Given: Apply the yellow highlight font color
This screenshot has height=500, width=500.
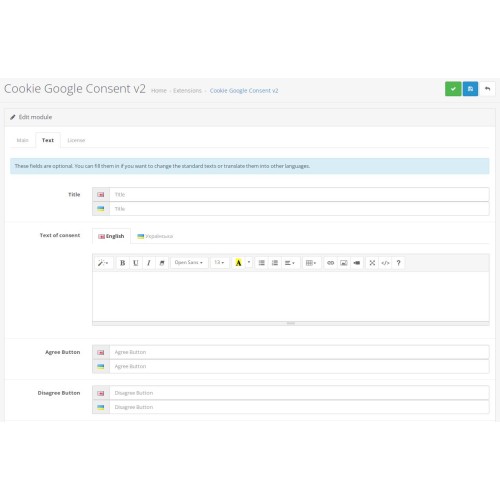Looking at the screenshot, I should [x=238, y=263].
